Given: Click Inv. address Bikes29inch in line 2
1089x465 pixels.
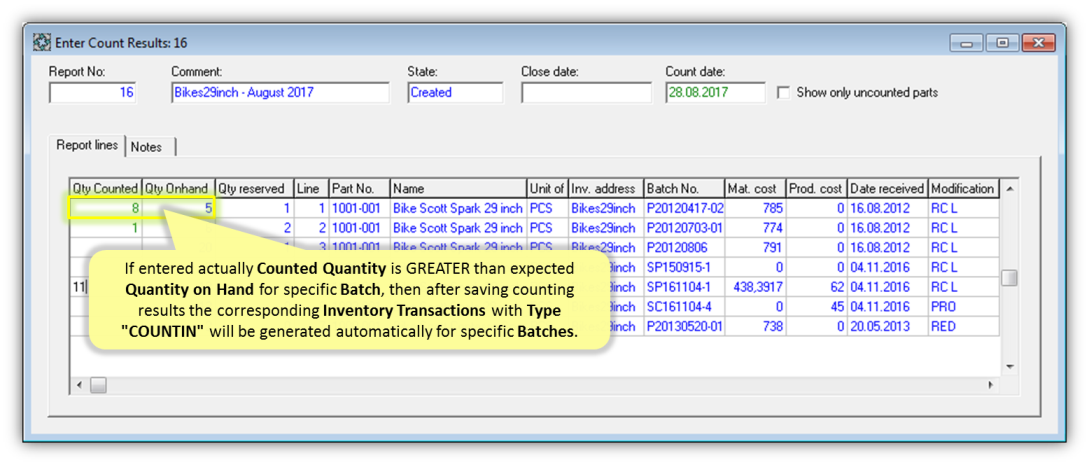Looking at the screenshot, I should [606, 227].
